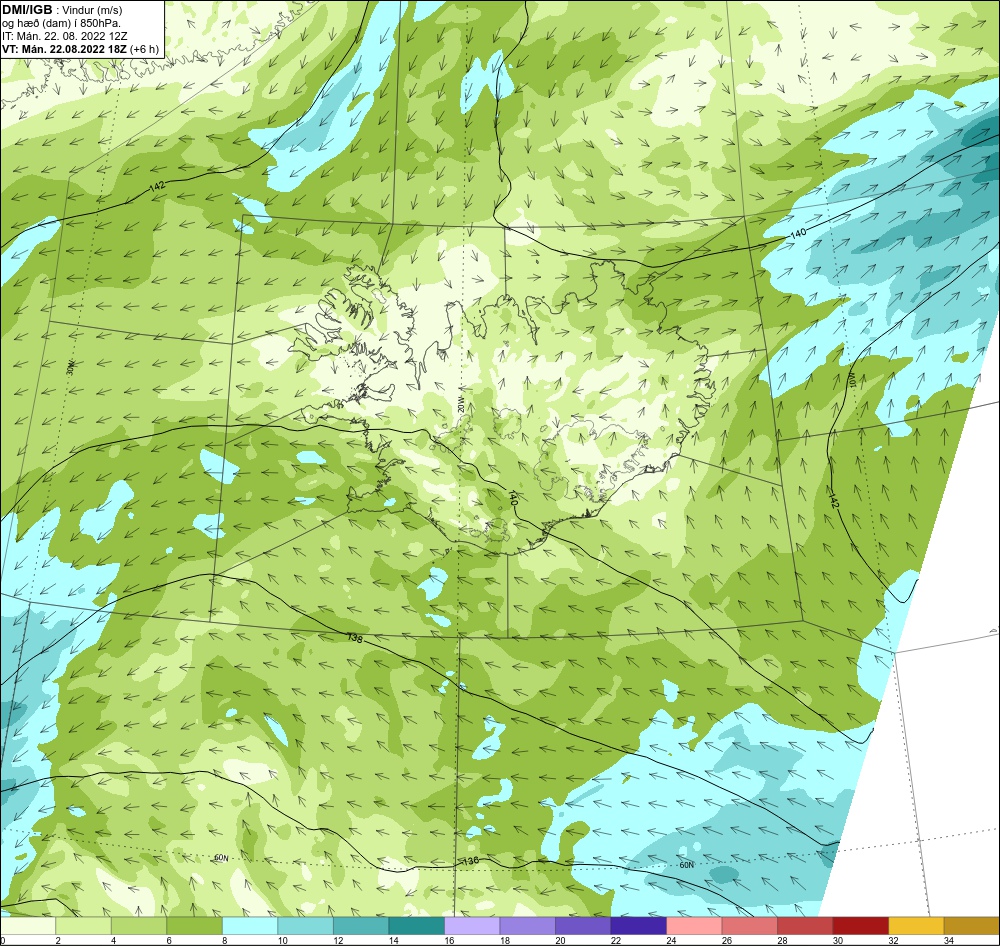Click the 'Vindur (m/s)' label
Screen dimensions: 1000x946
point(93,11)
